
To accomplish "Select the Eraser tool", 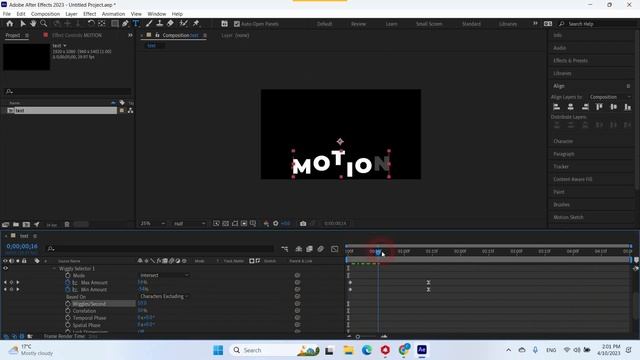I will click(170, 24).
